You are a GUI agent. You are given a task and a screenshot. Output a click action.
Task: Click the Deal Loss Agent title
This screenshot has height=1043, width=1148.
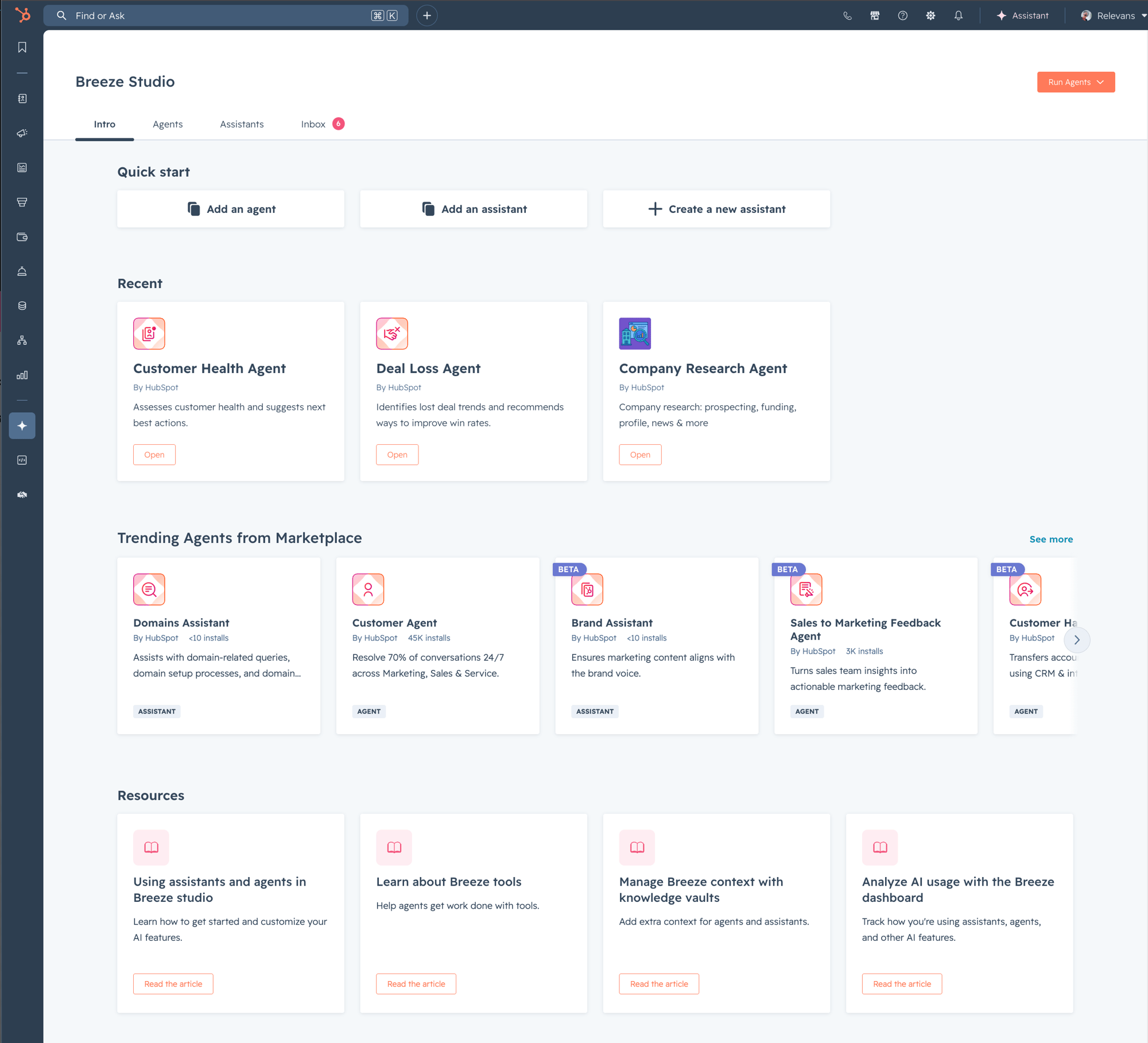coord(428,369)
